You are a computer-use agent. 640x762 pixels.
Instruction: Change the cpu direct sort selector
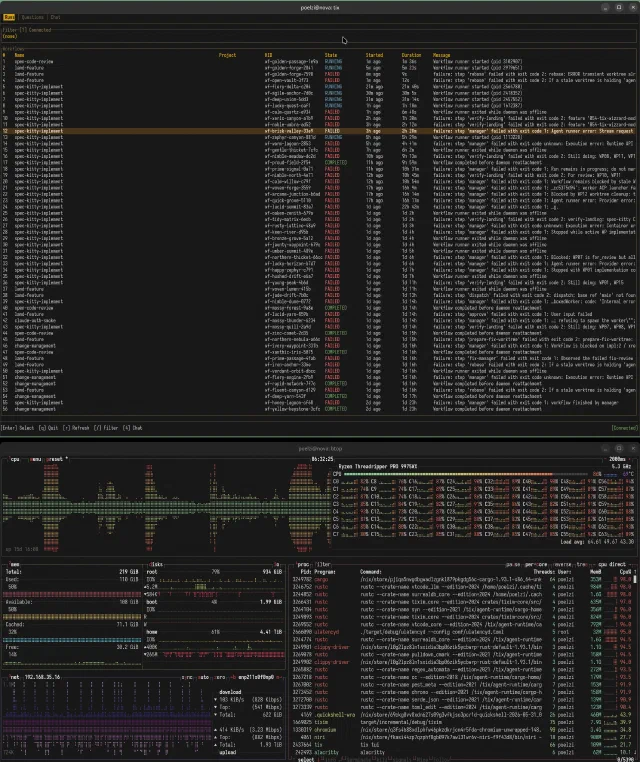(611, 565)
